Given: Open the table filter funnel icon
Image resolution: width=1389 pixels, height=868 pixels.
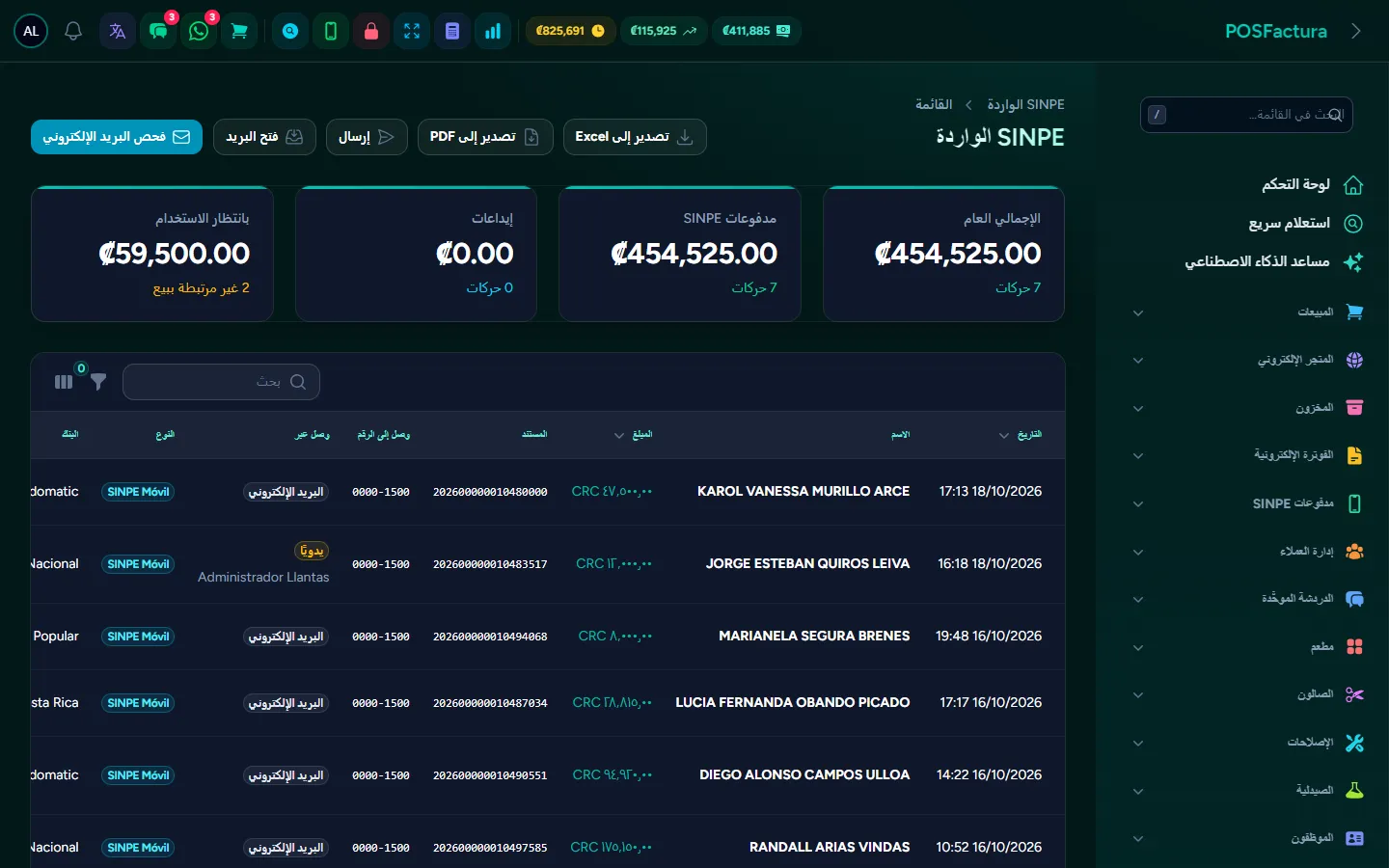Looking at the screenshot, I should pyautogui.click(x=98, y=382).
